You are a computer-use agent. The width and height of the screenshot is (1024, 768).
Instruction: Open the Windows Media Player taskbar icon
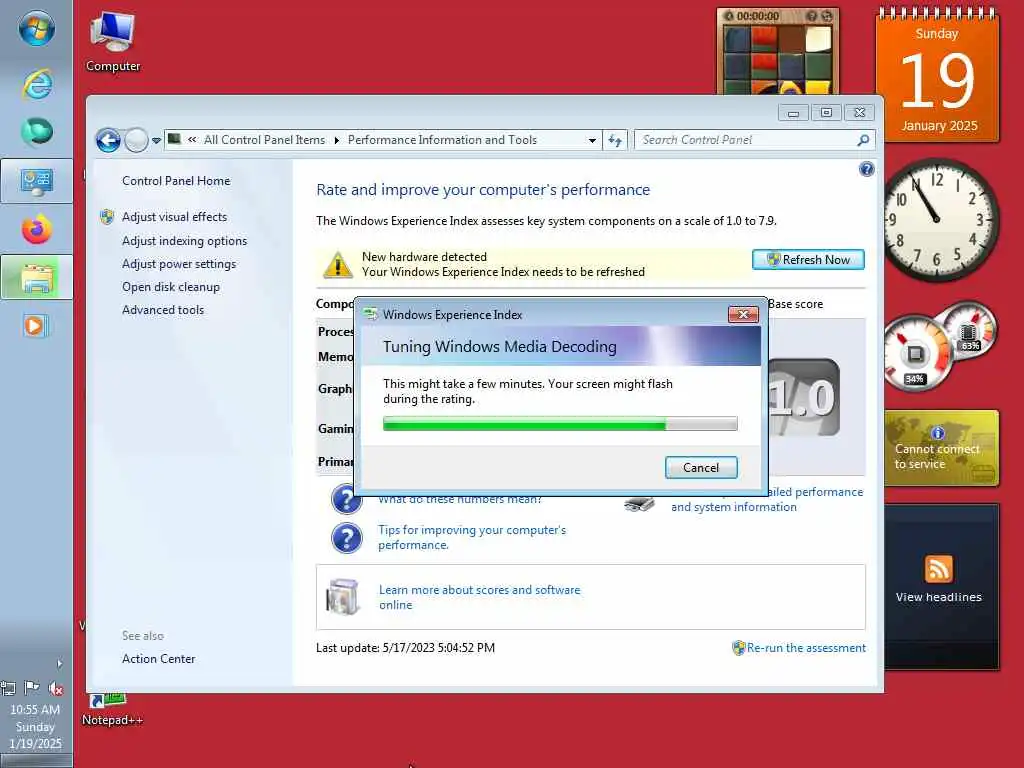(x=35, y=325)
